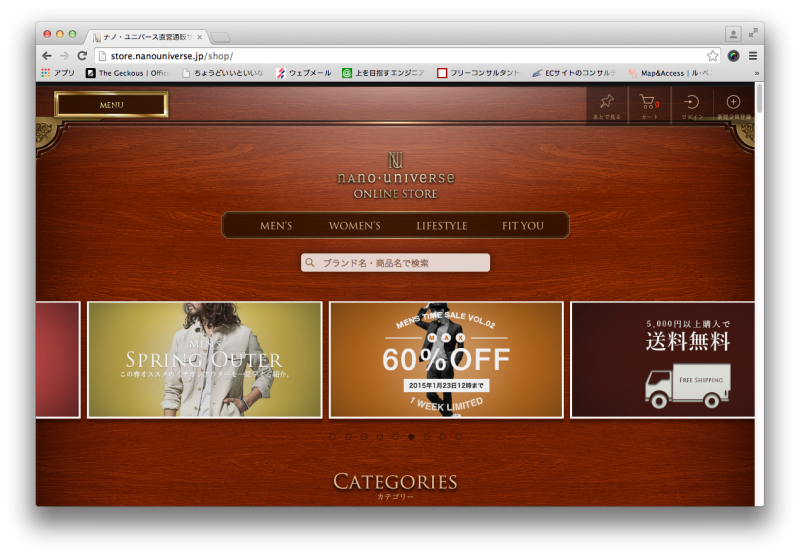Click the brand and product search field
Image resolution: width=800 pixels, height=556 pixels.
(396, 263)
